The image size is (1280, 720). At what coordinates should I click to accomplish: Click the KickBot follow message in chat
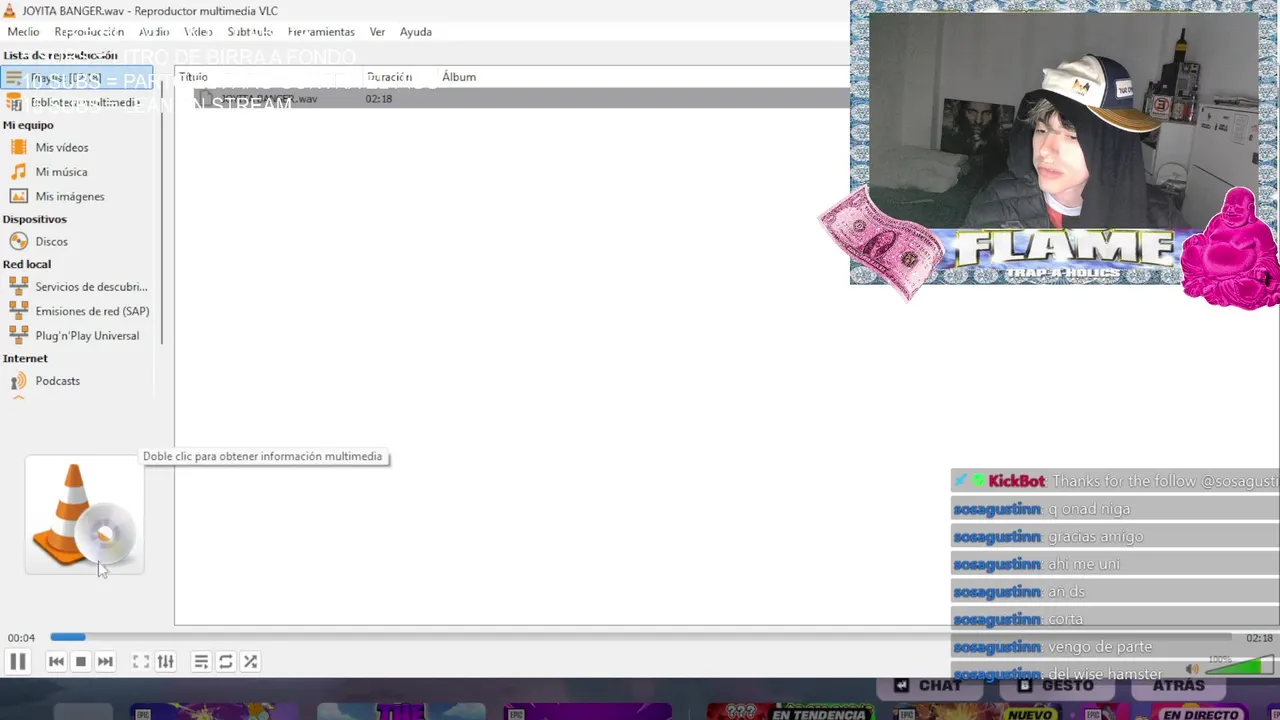(1115, 481)
